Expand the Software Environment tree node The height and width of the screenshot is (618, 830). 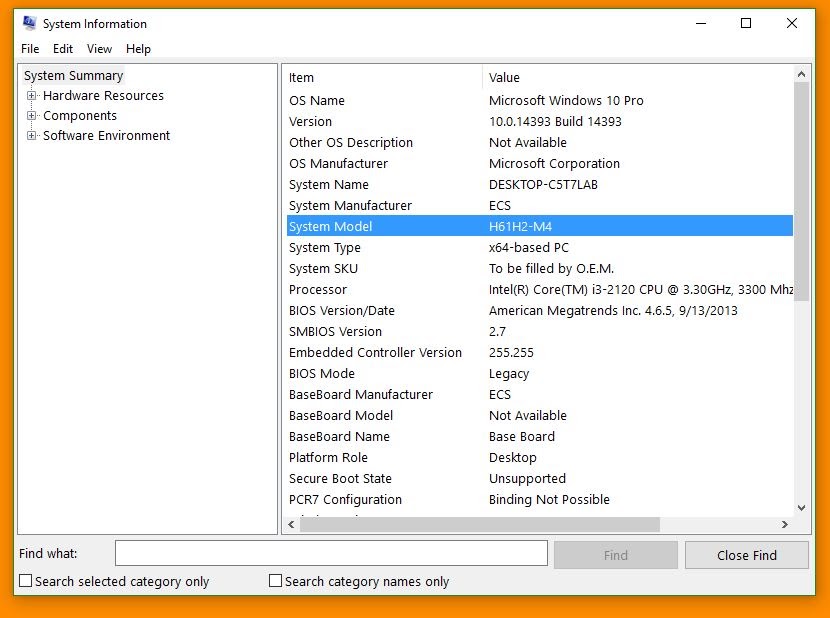(x=32, y=136)
